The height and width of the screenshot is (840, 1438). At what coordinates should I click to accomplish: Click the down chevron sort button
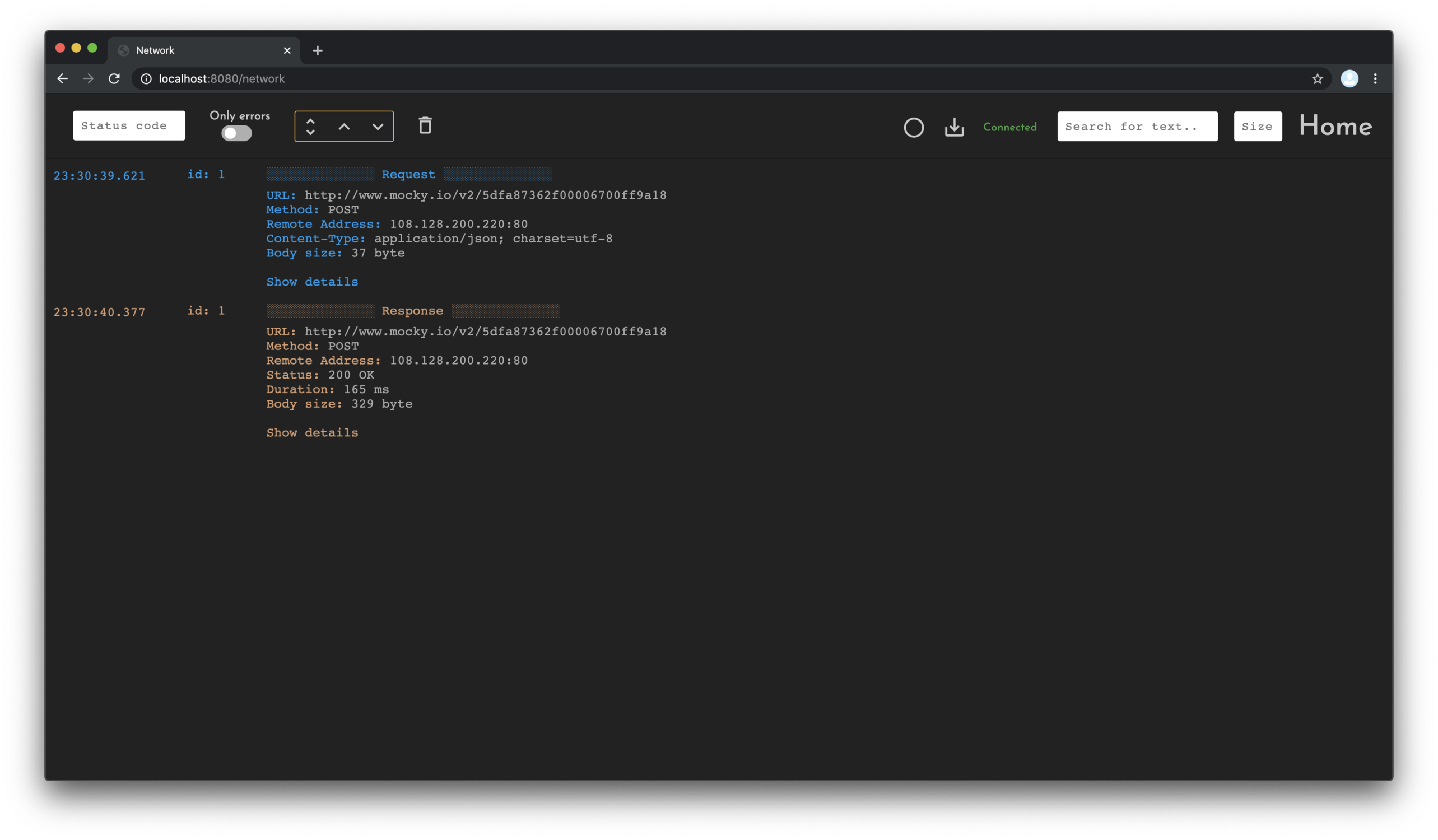(x=377, y=127)
